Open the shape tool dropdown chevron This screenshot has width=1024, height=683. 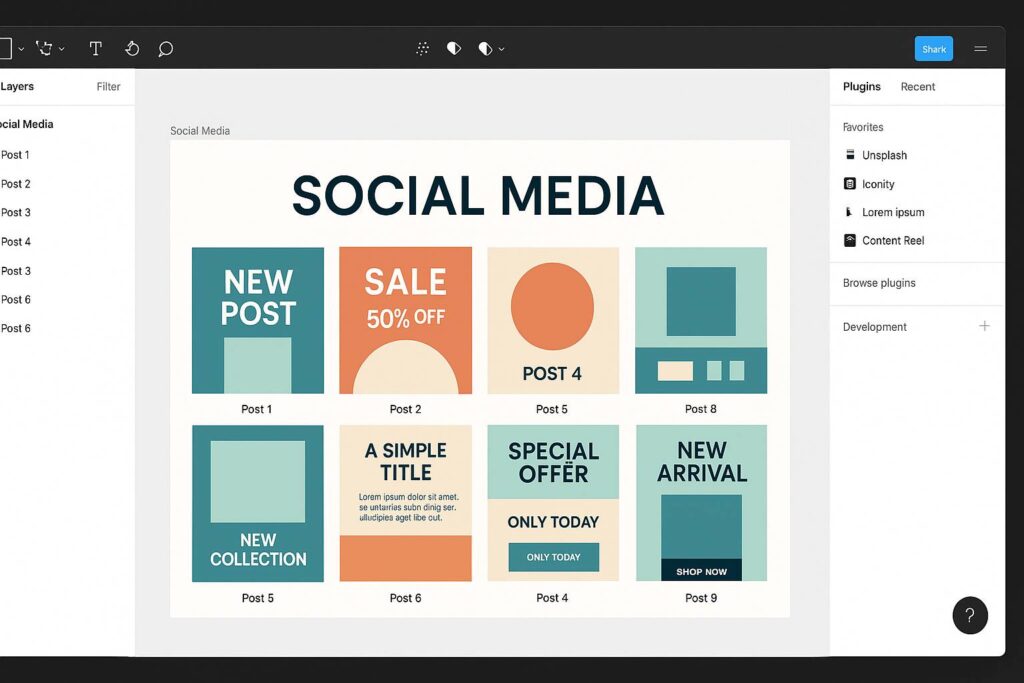tap(21, 49)
